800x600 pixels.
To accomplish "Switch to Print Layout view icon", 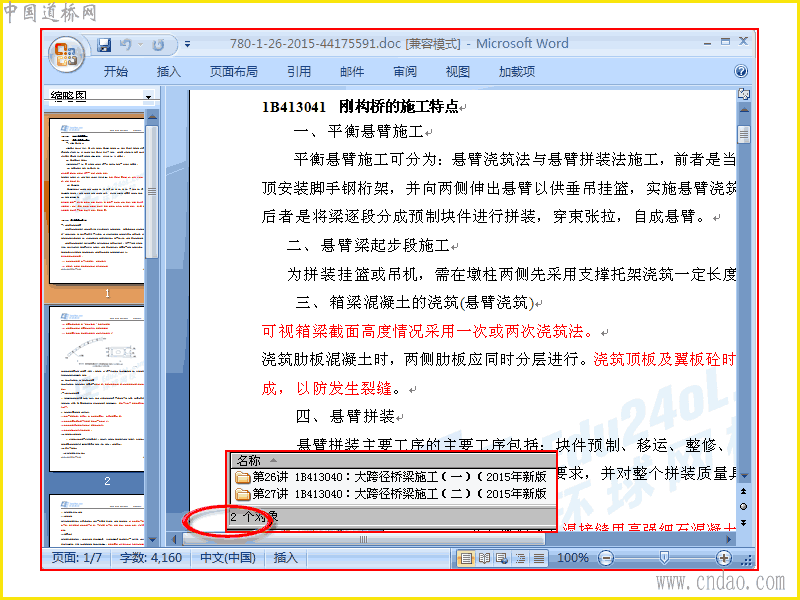I will point(466,558).
